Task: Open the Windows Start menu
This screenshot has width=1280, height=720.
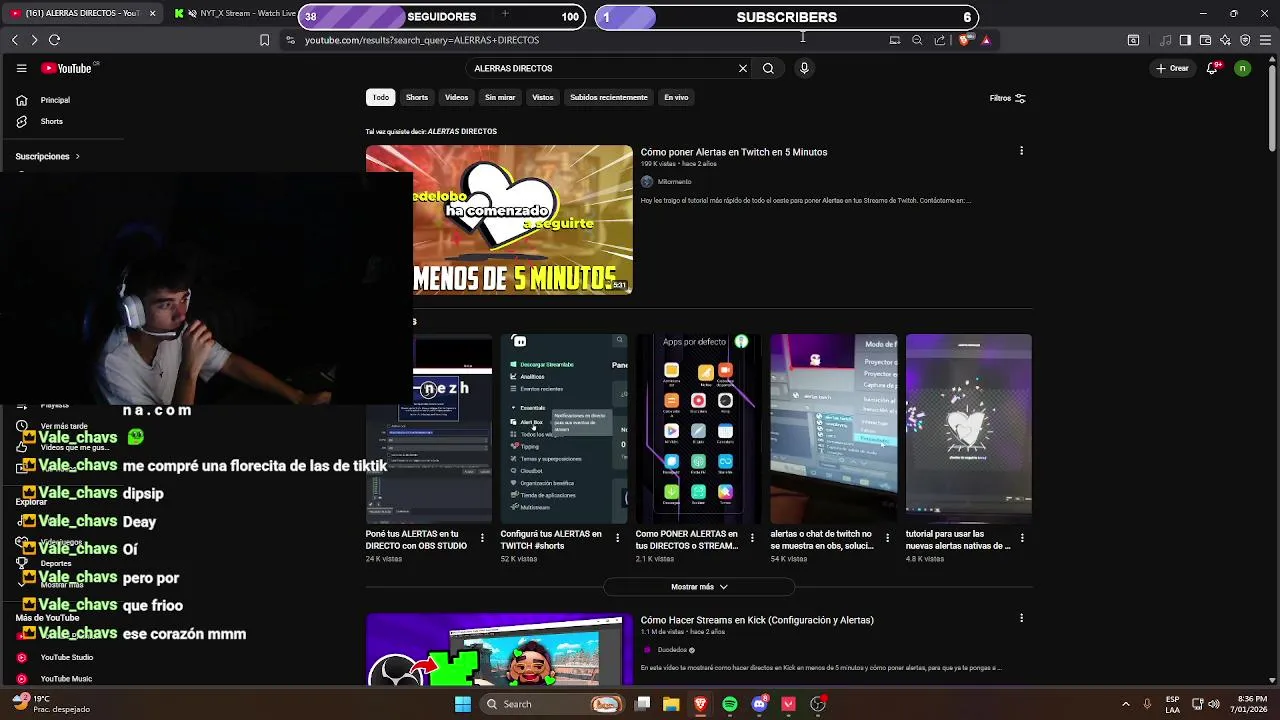Action: 463,704
